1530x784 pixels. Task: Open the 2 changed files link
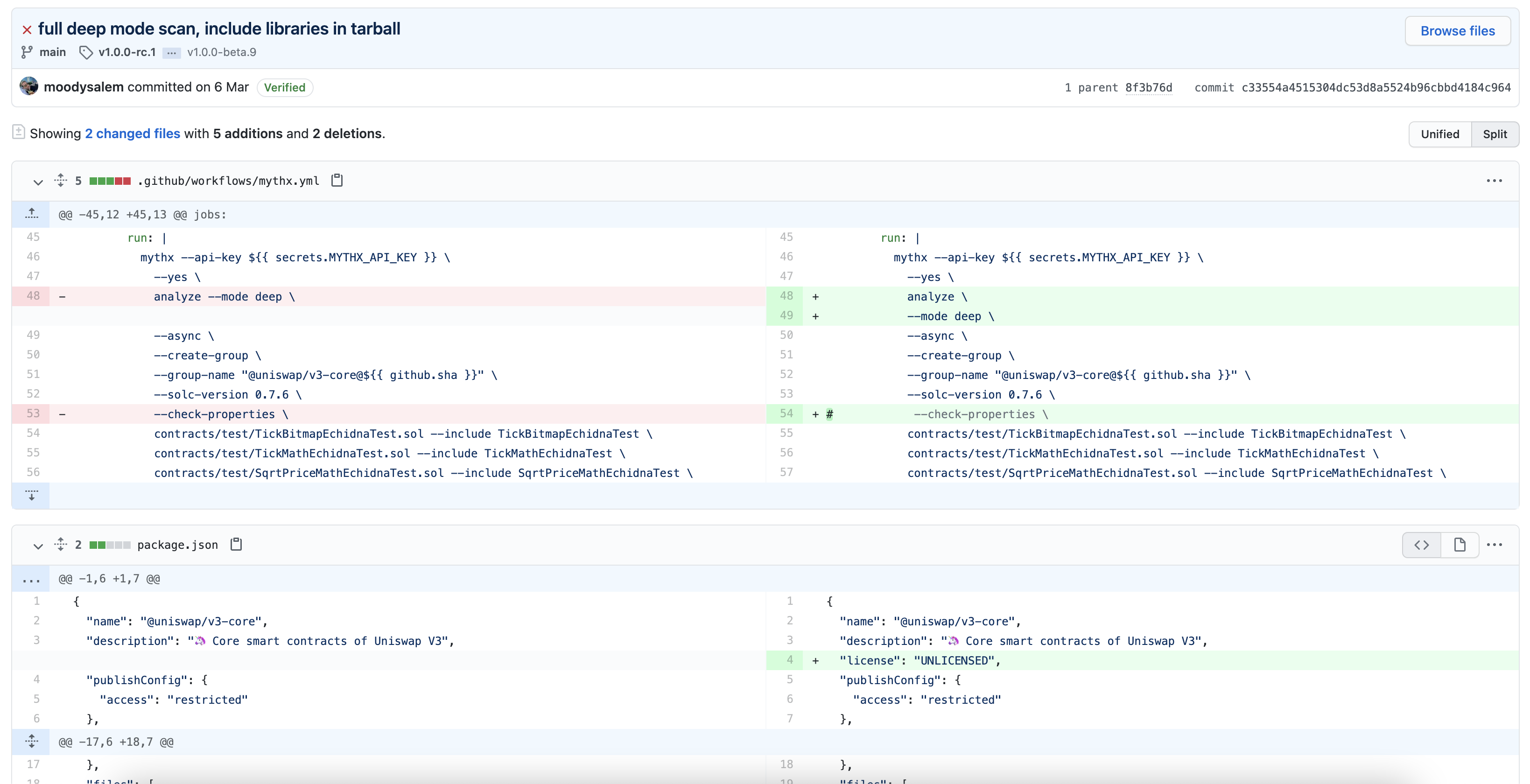(x=132, y=133)
